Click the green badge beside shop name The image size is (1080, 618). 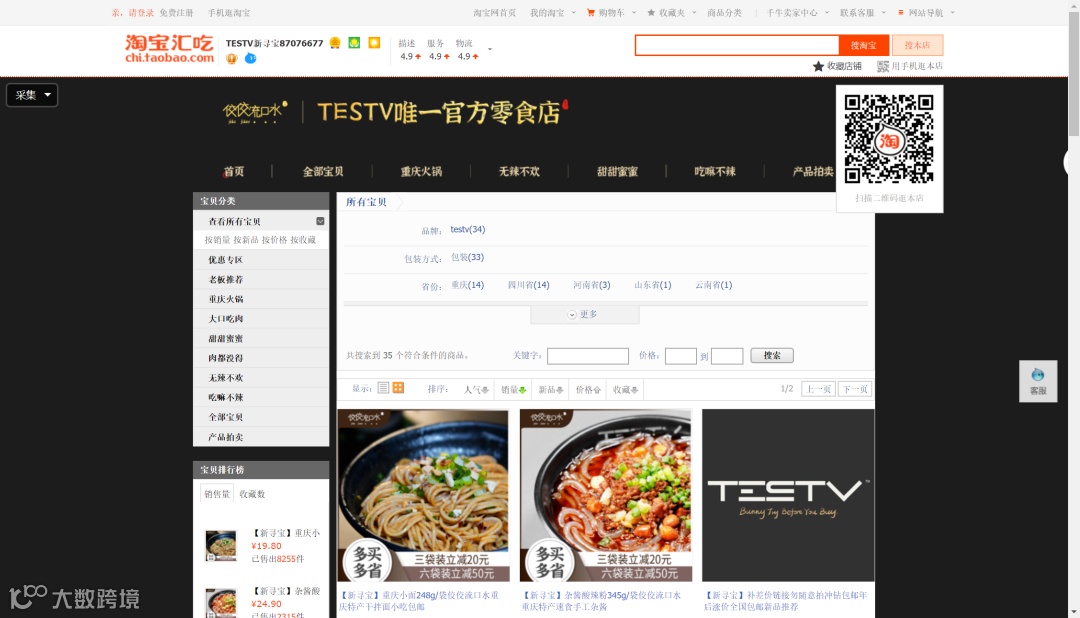[x=354, y=43]
